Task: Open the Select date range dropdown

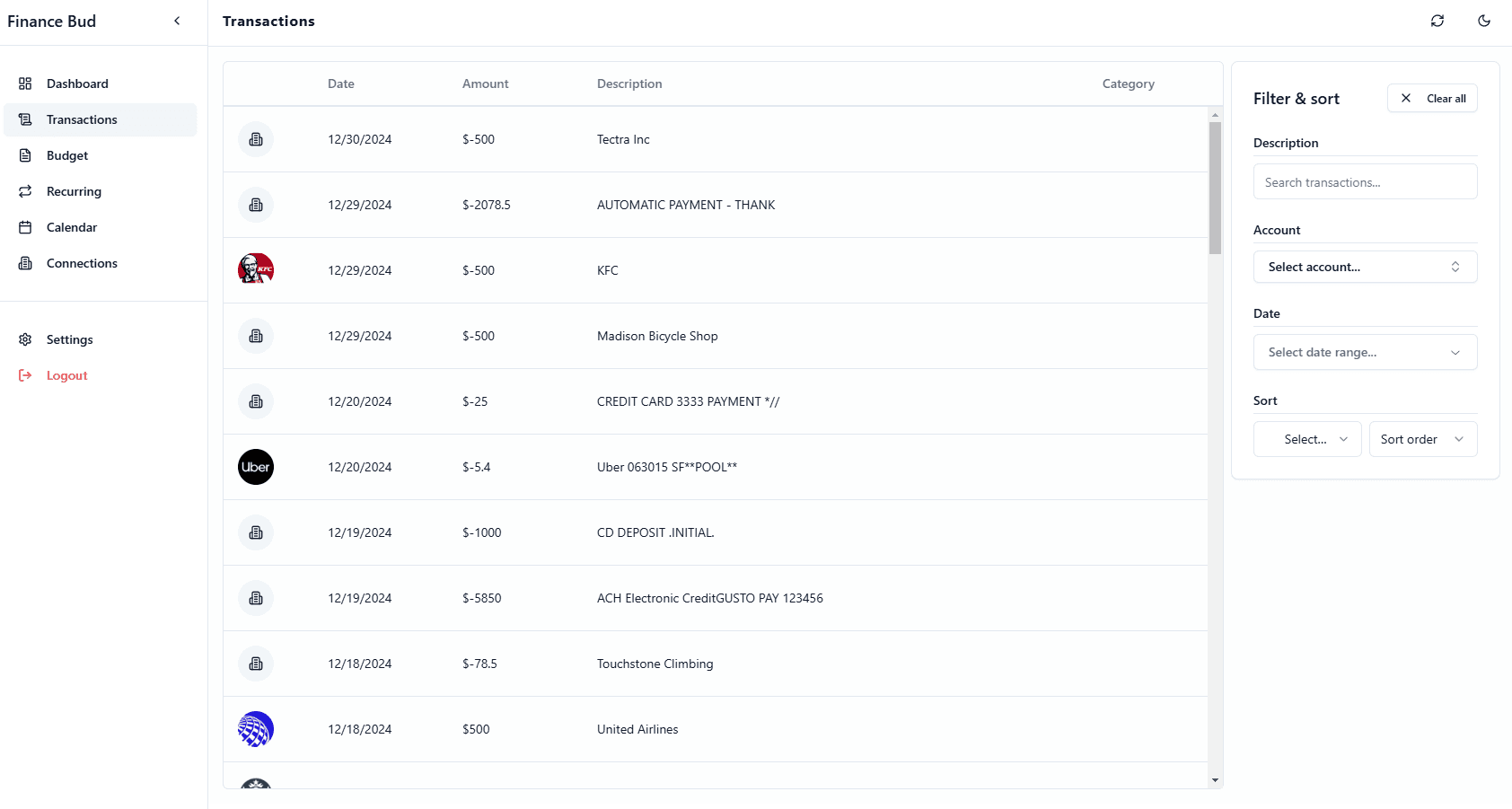Action: 1365,352
